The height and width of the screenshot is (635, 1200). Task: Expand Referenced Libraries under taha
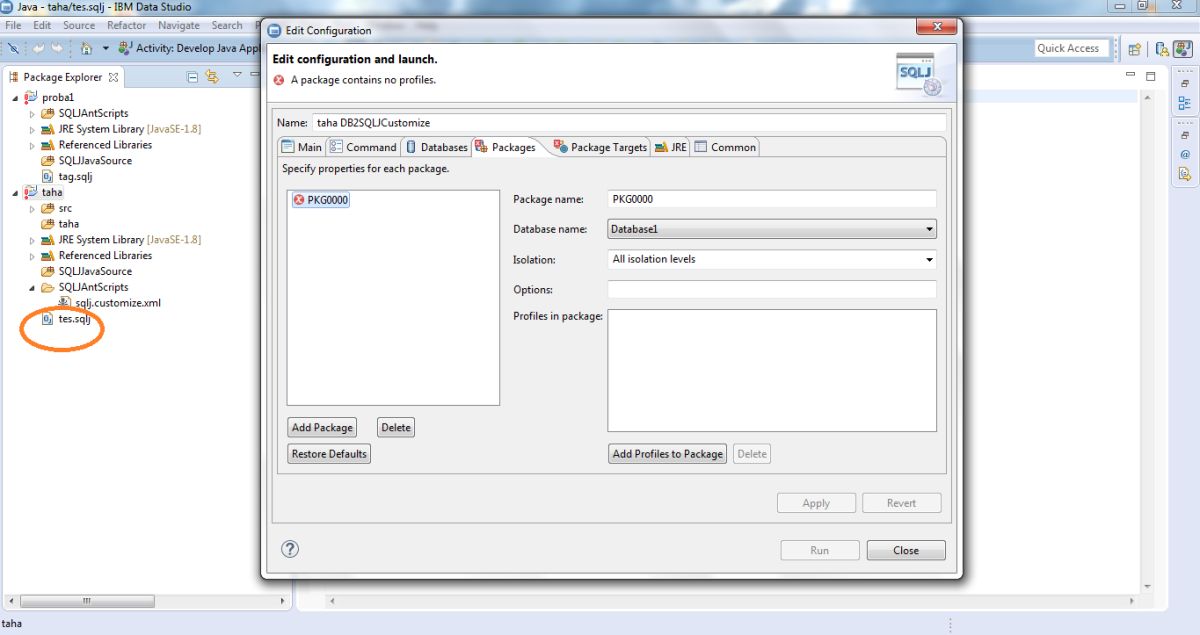[32, 255]
